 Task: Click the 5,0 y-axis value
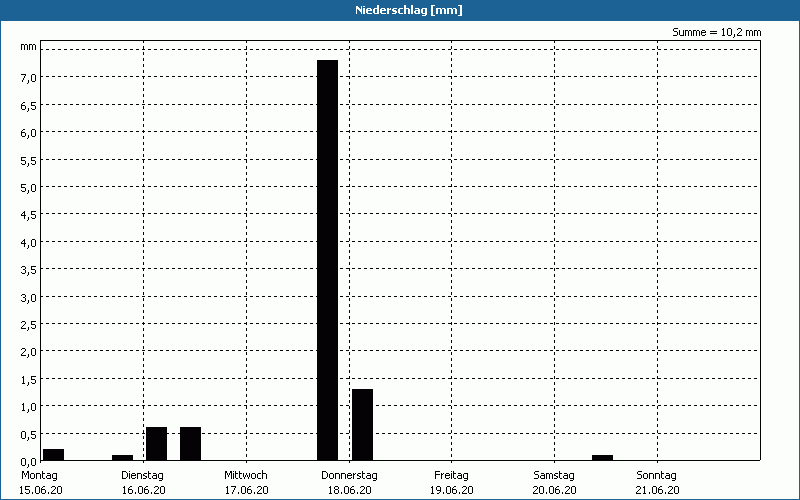(29, 188)
